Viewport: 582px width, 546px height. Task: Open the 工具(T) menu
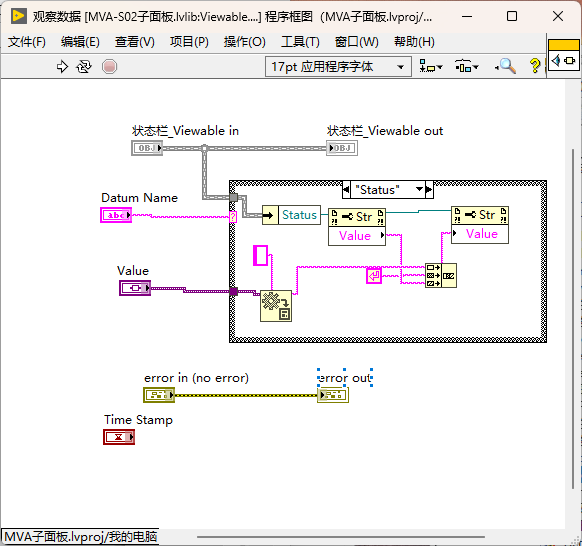click(300, 42)
